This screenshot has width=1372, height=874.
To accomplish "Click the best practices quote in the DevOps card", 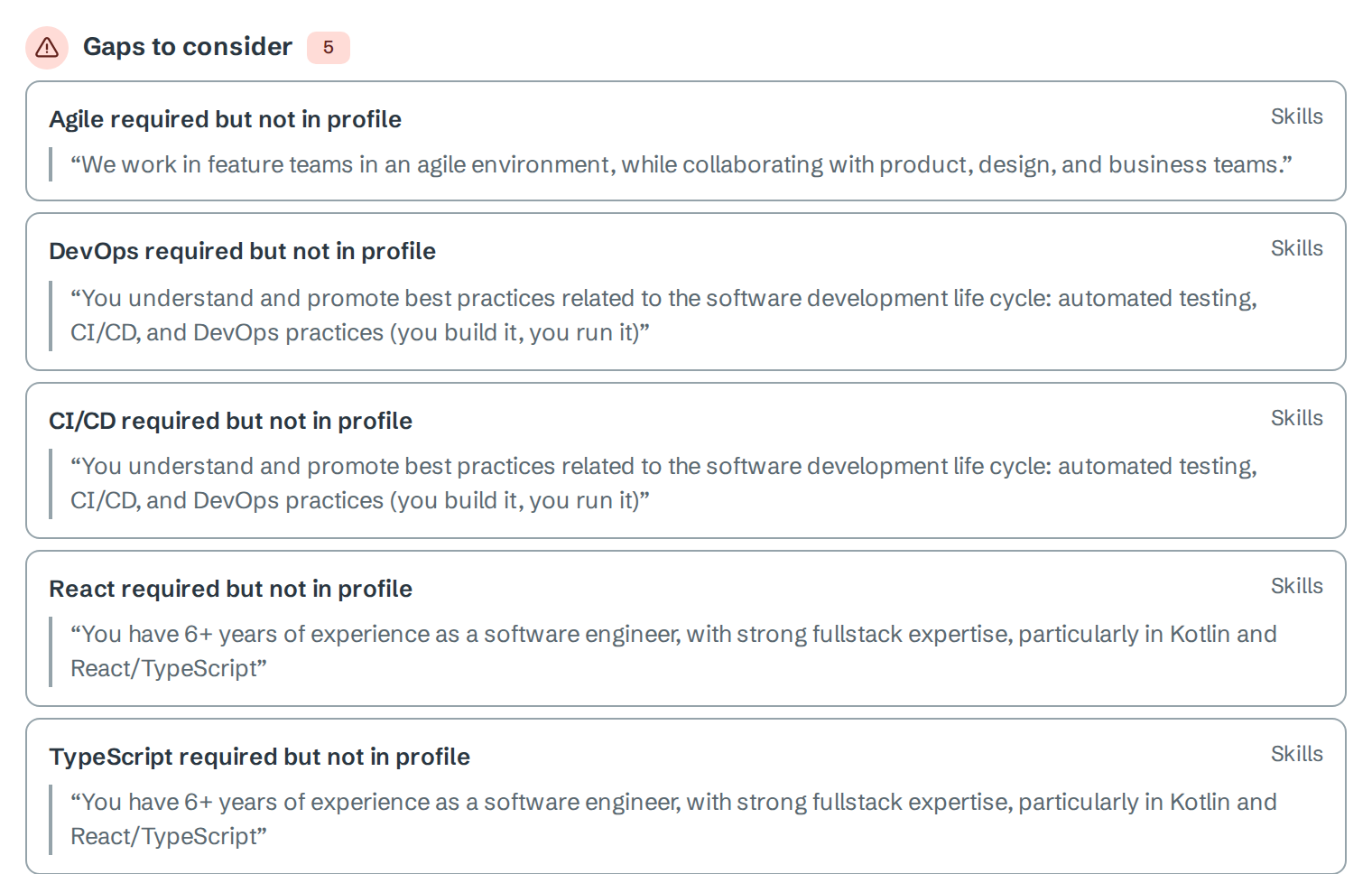I will pos(663,315).
